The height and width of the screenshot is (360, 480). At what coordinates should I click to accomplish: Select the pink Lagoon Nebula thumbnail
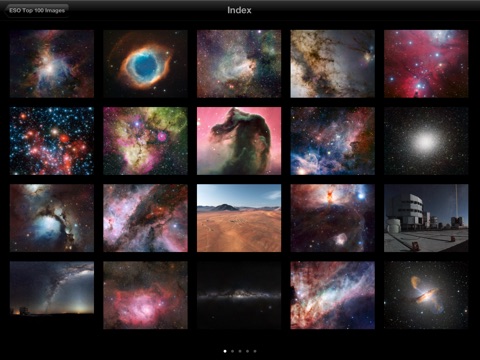[145, 295]
